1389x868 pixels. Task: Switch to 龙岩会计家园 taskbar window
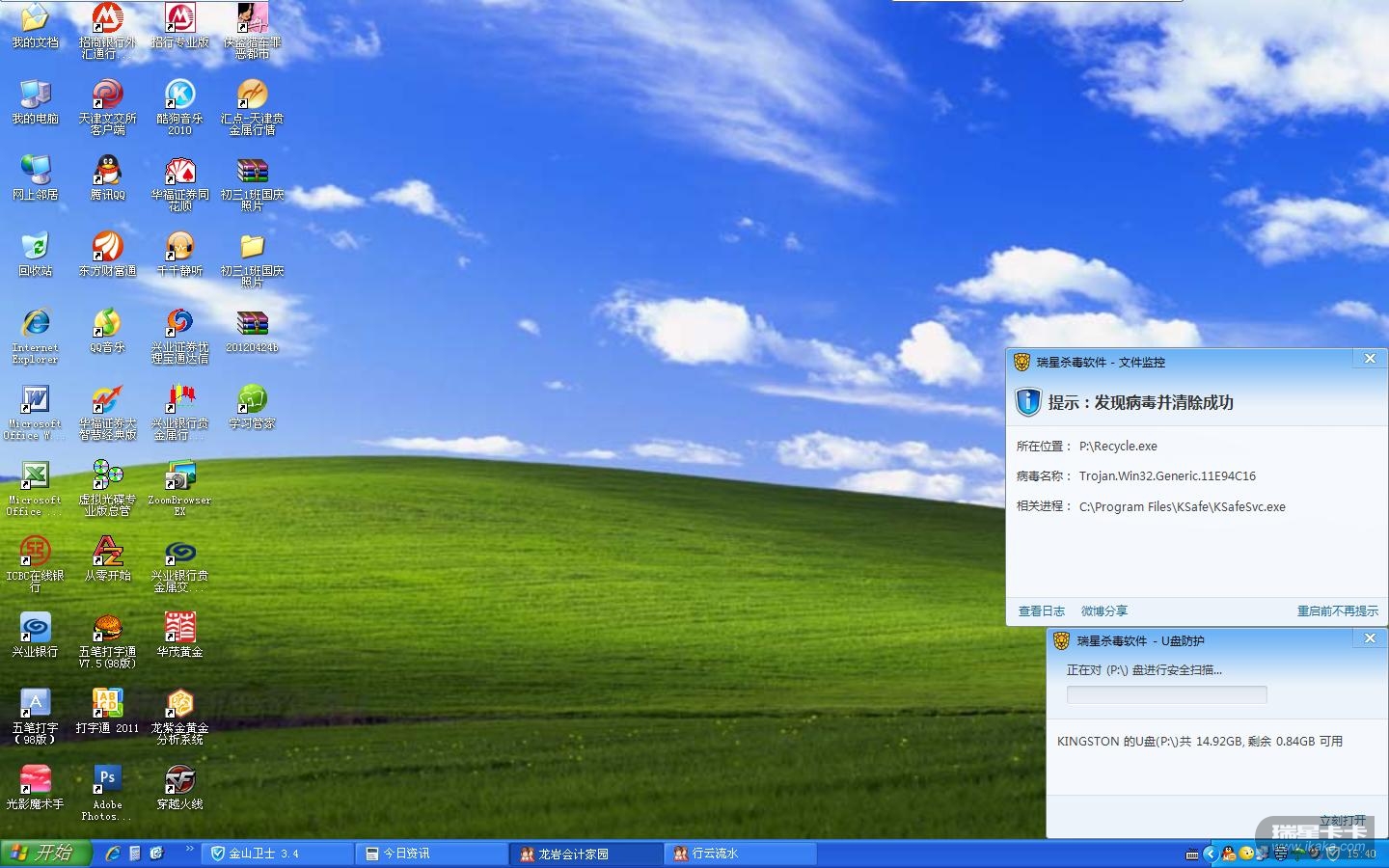coord(585,854)
